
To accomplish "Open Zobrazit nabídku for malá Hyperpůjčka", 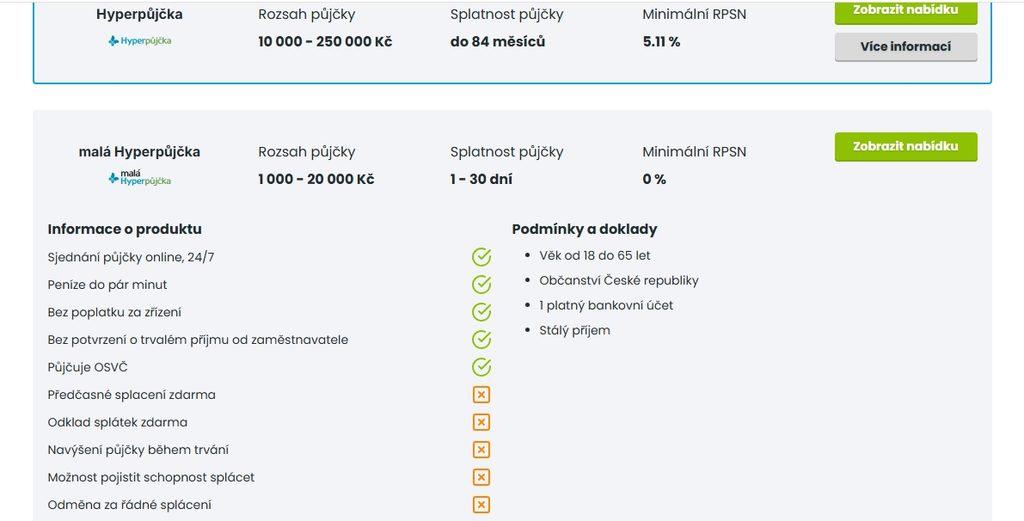I will coord(906,146).
